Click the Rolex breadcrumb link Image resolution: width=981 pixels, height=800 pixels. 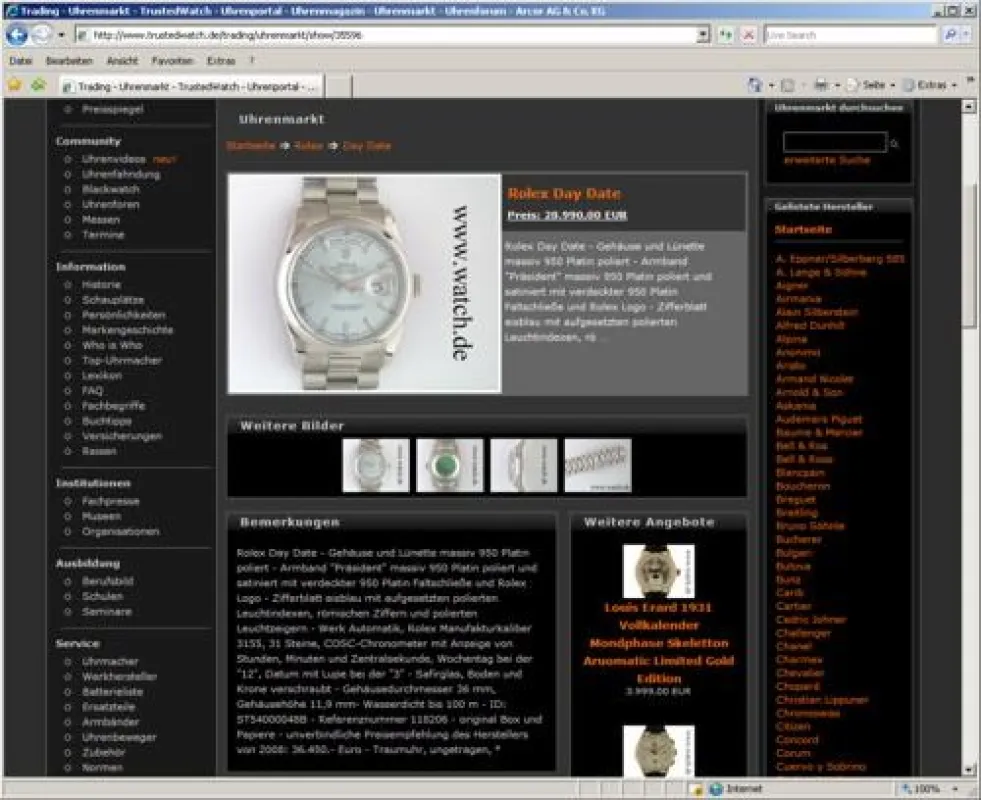pos(308,146)
